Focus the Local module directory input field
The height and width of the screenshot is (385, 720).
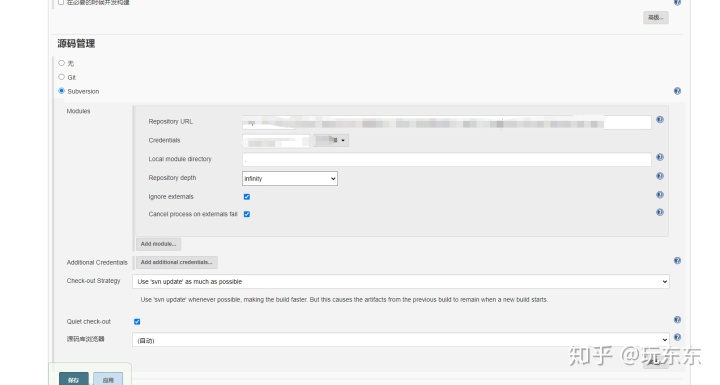[x=447, y=159]
